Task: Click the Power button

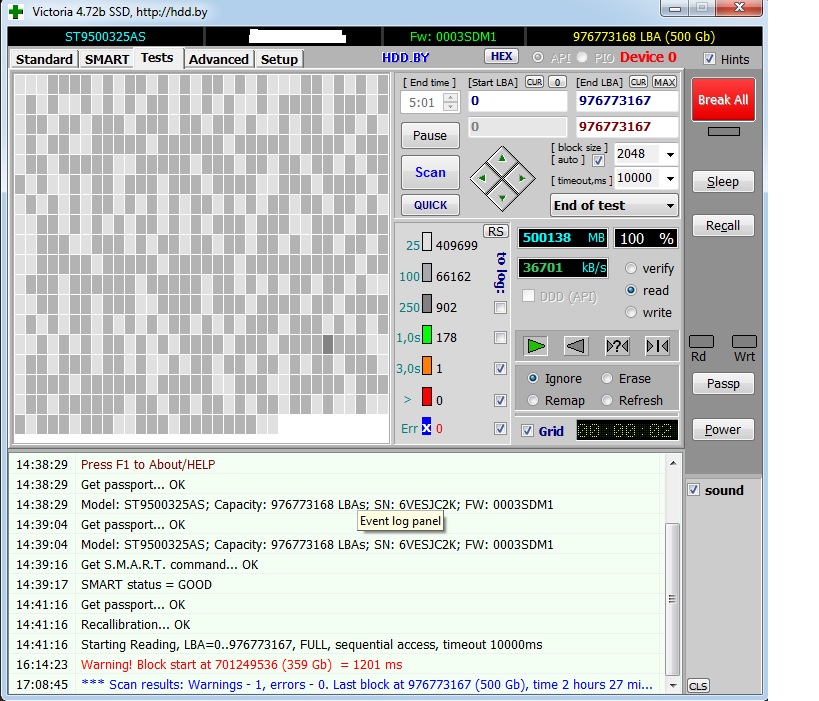Action: 723,429
